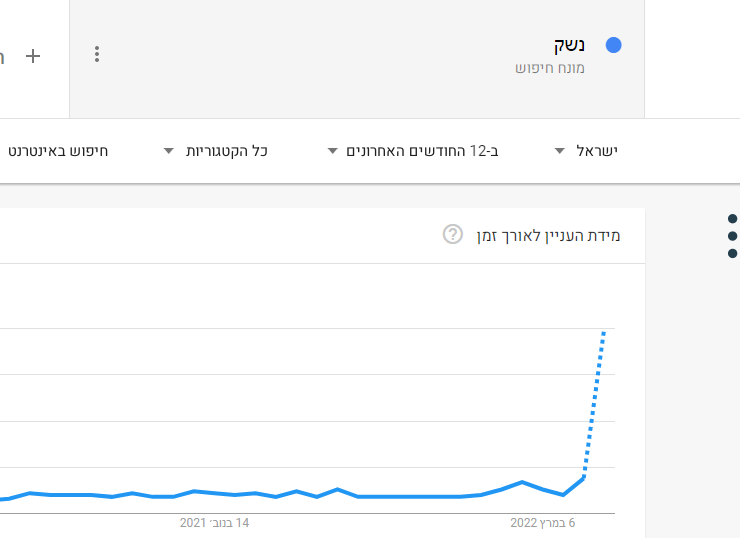
Task: Click the peak of the dotted trend line
Action: pos(604,330)
